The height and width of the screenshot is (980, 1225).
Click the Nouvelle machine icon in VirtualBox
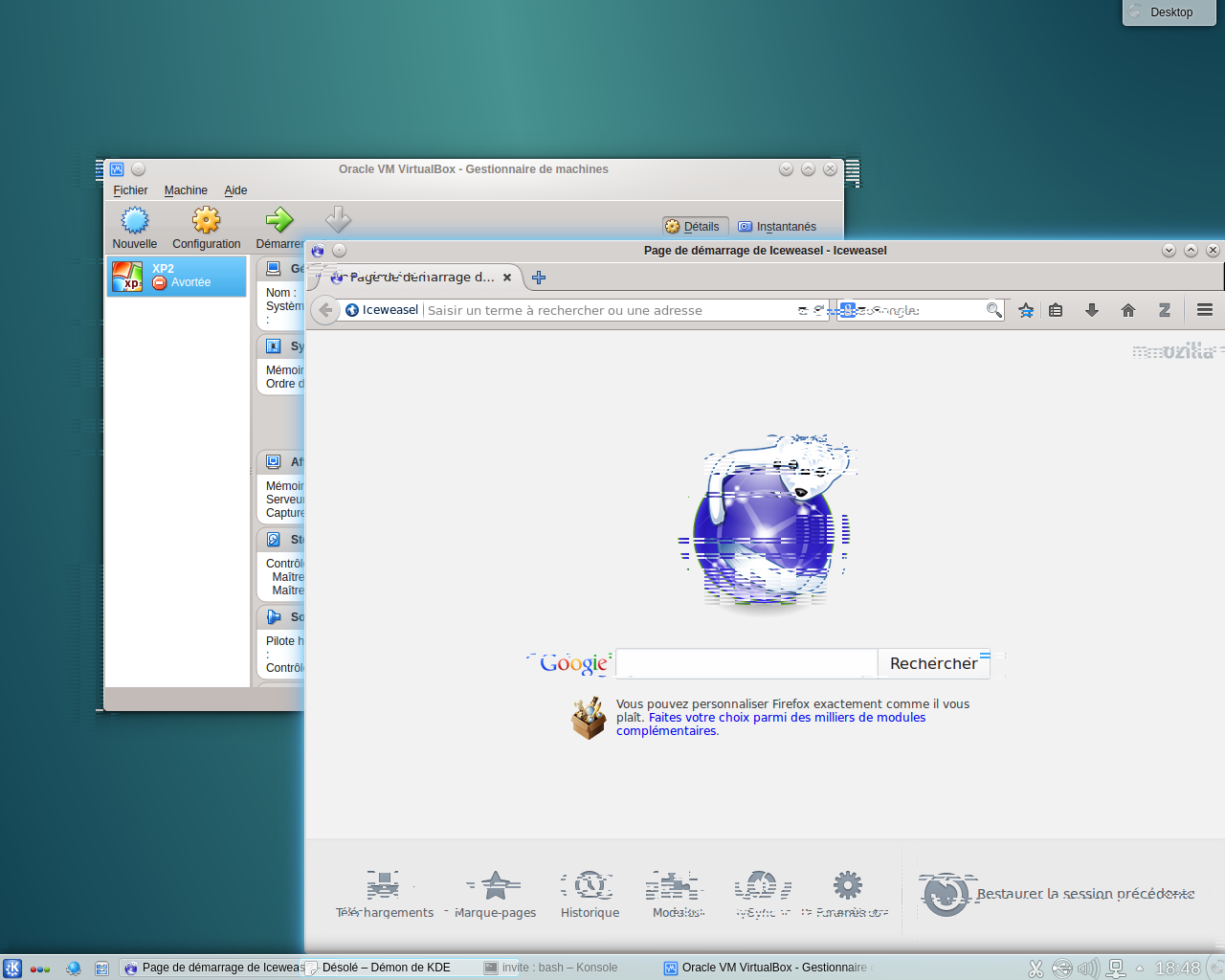(135, 221)
